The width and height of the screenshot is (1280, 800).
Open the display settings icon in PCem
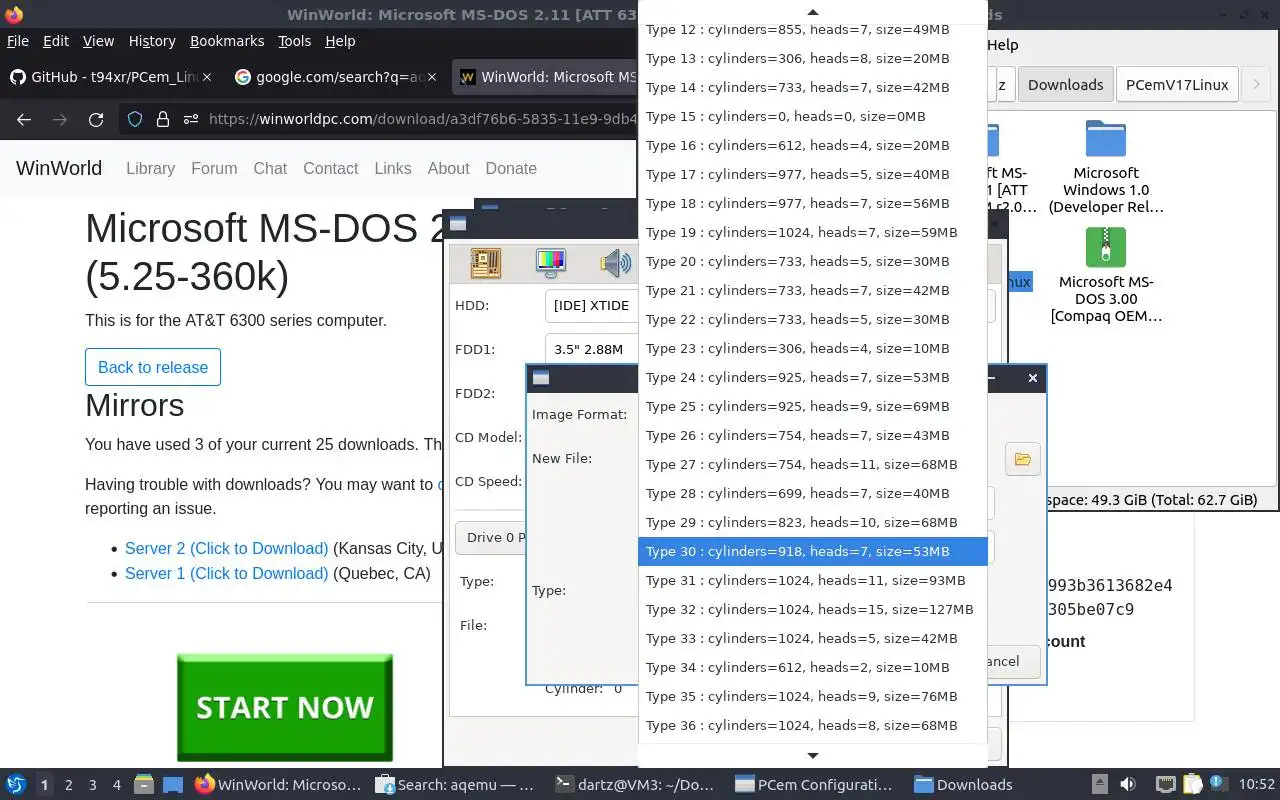coord(550,263)
